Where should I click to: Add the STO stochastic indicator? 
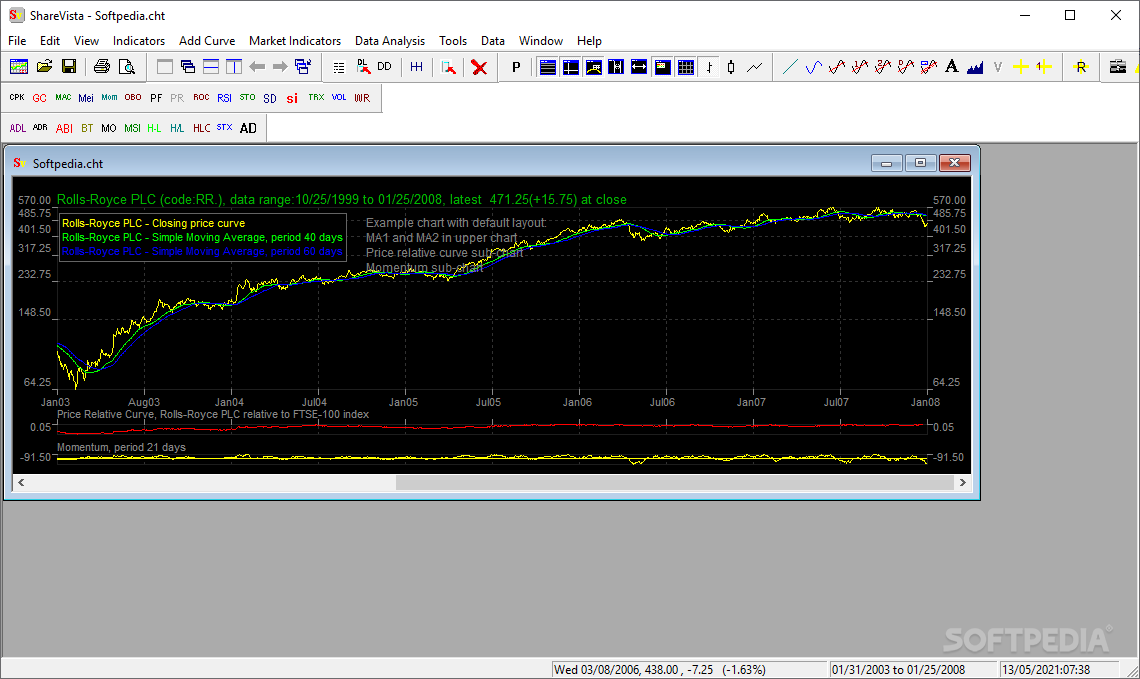coord(247,97)
